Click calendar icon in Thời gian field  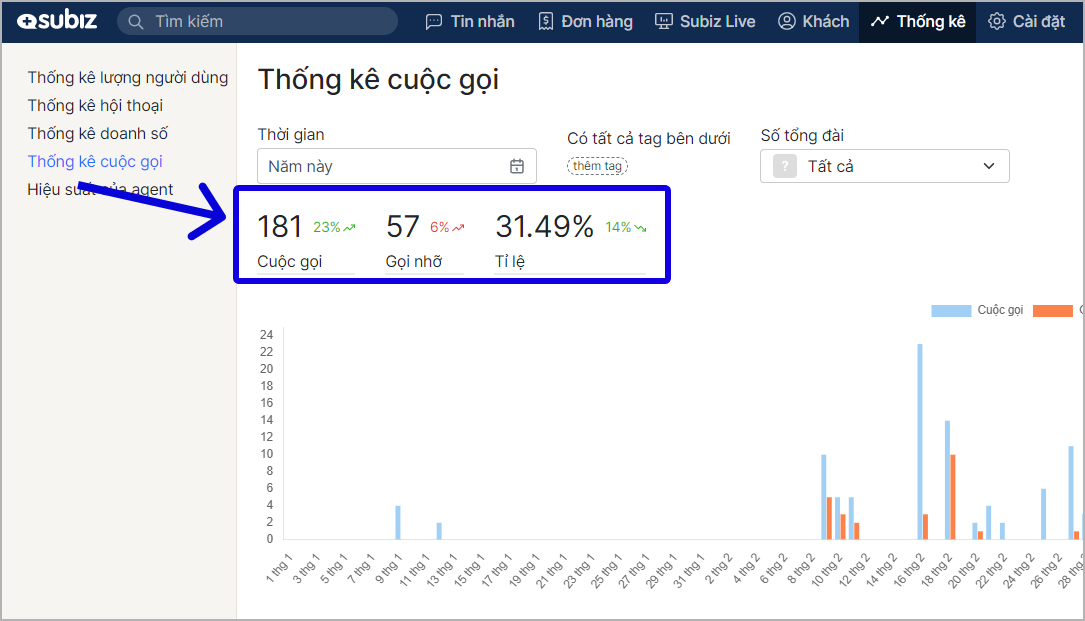[x=517, y=166]
